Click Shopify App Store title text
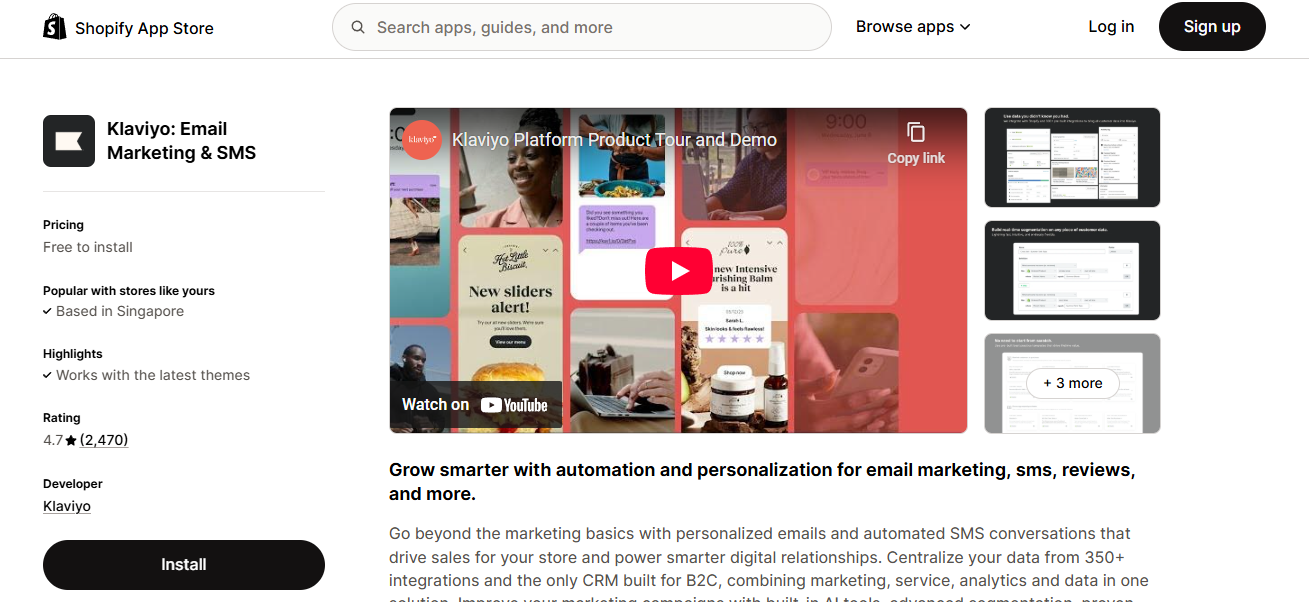1309x602 pixels. click(x=144, y=28)
